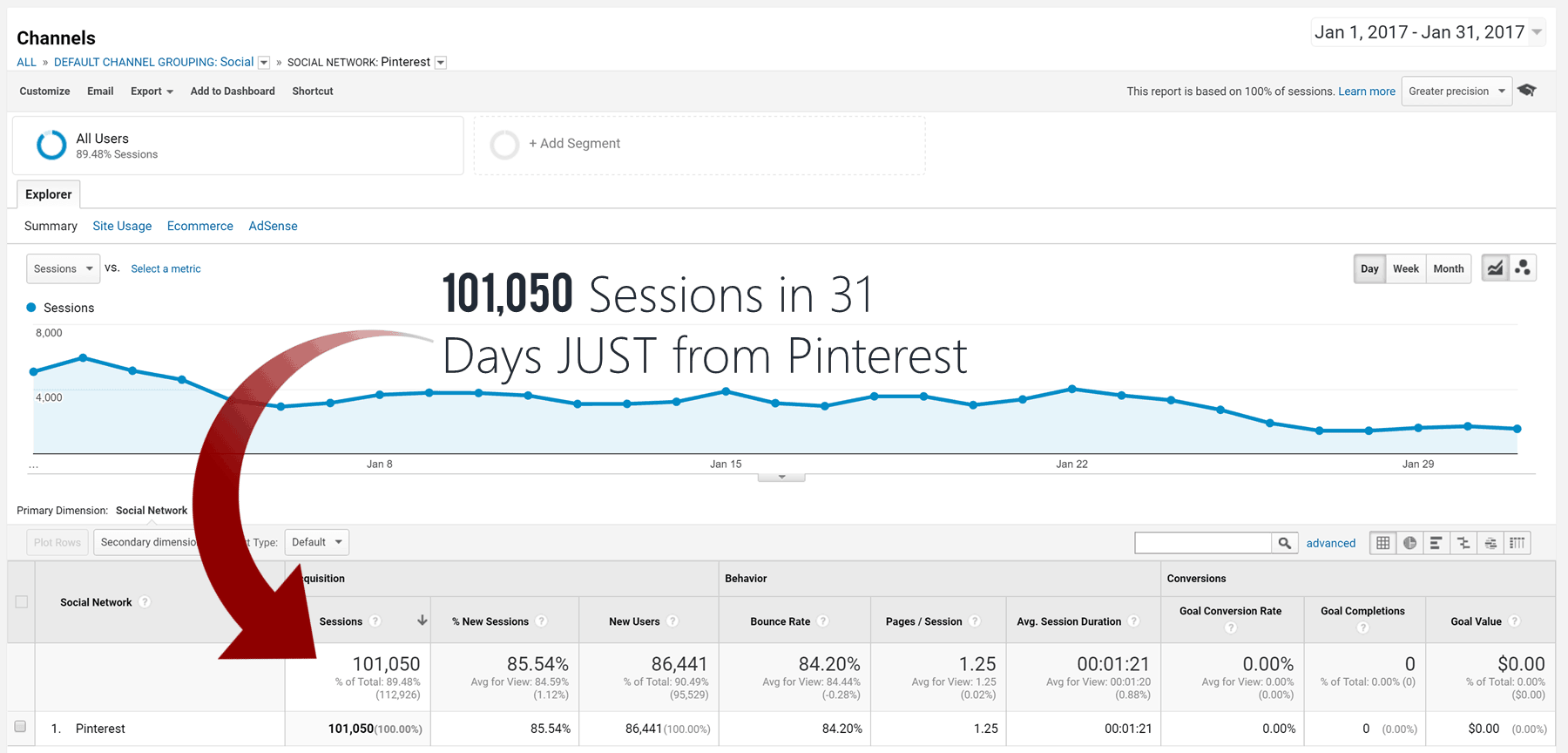Image resolution: width=1568 pixels, height=753 pixels.
Task: Click the Bounce Rate column header
Action: [x=780, y=621]
